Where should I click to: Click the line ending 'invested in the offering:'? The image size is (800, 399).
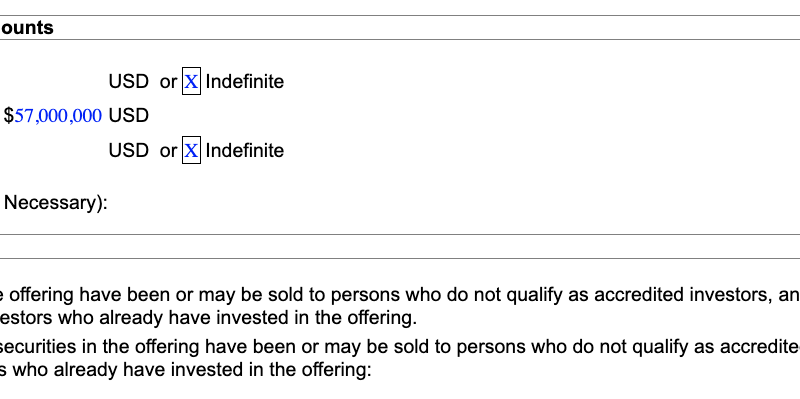click(186, 369)
